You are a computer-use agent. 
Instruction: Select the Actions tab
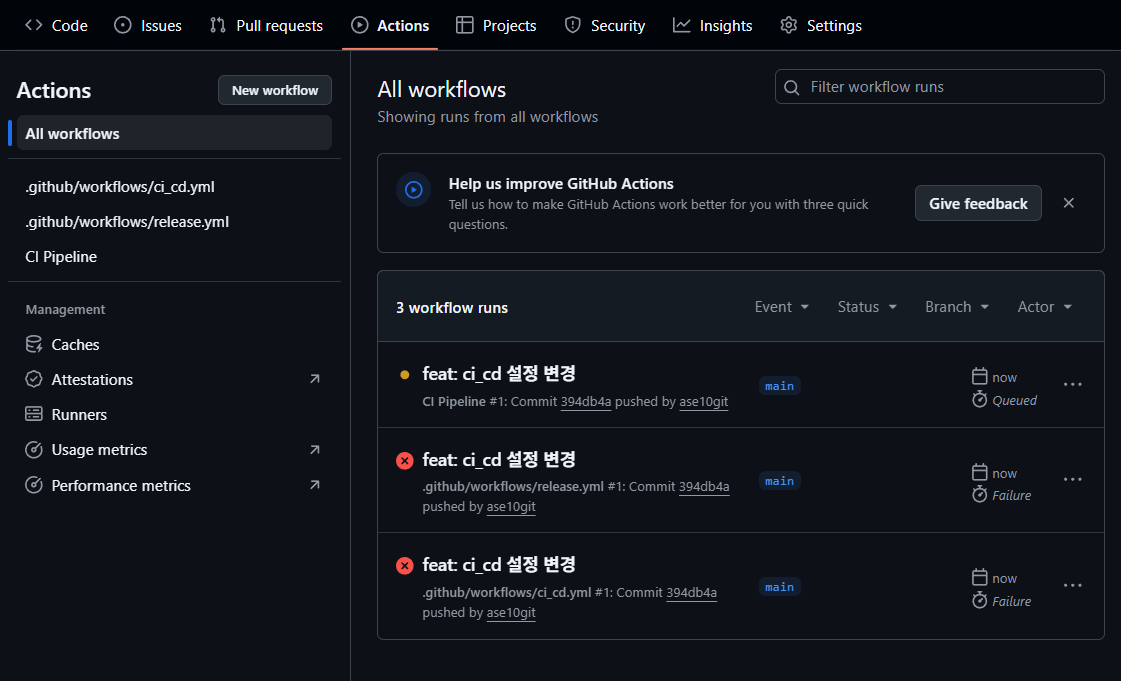(390, 26)
